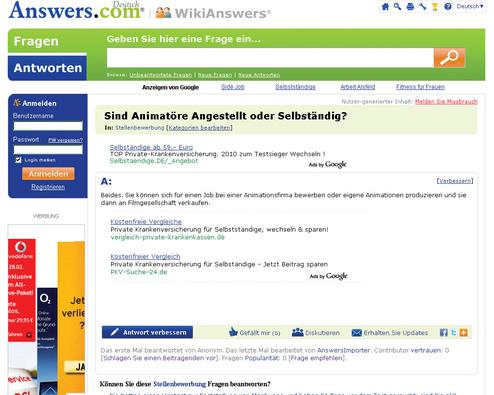Click vergleich-private-krankenkassen.de URL
Image resolution: width=494 pixels, height=395 pixels.
pyautogui.click(x=167, y=237)
